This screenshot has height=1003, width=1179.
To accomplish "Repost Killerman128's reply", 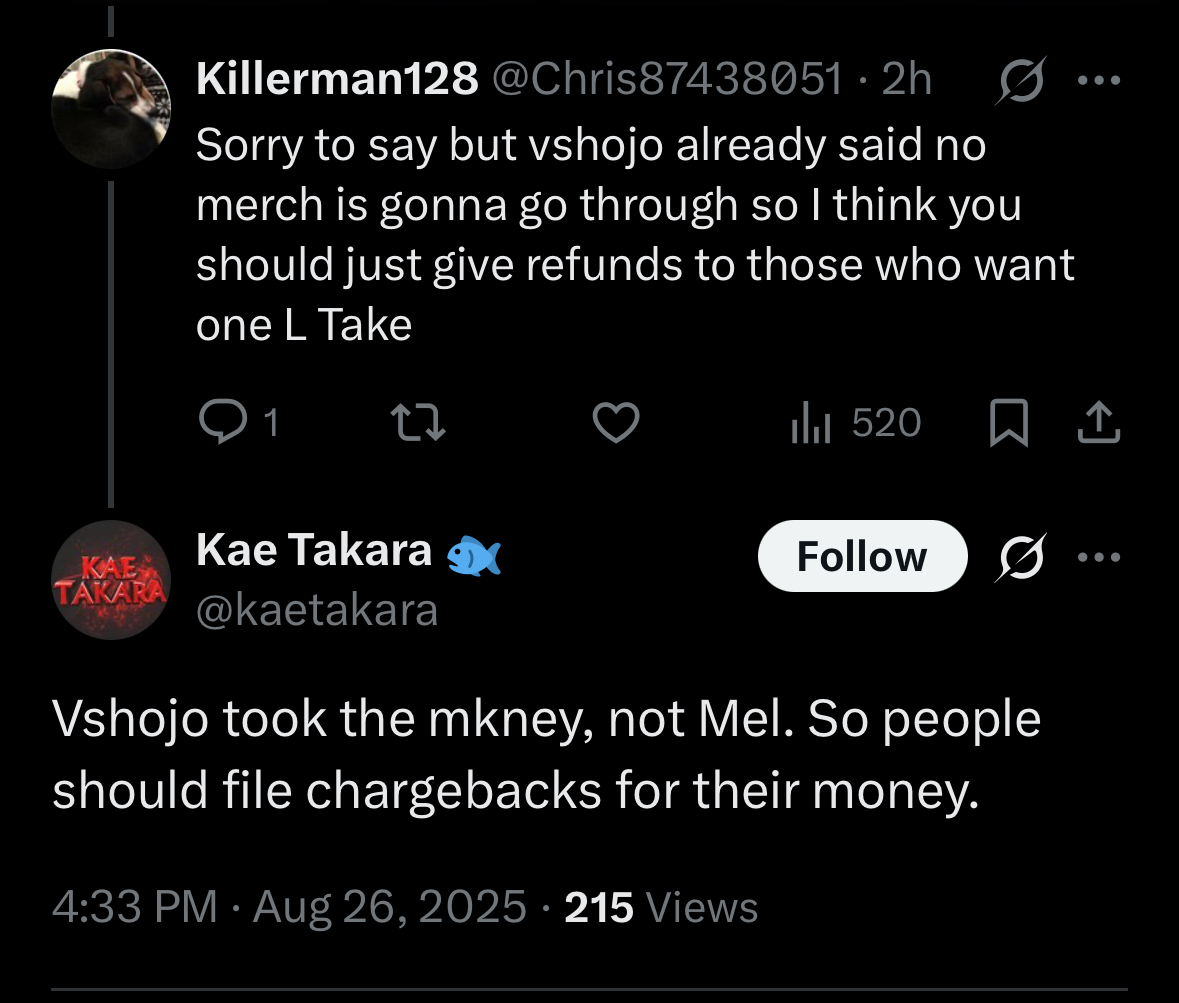I will click(x=419, y=422).
